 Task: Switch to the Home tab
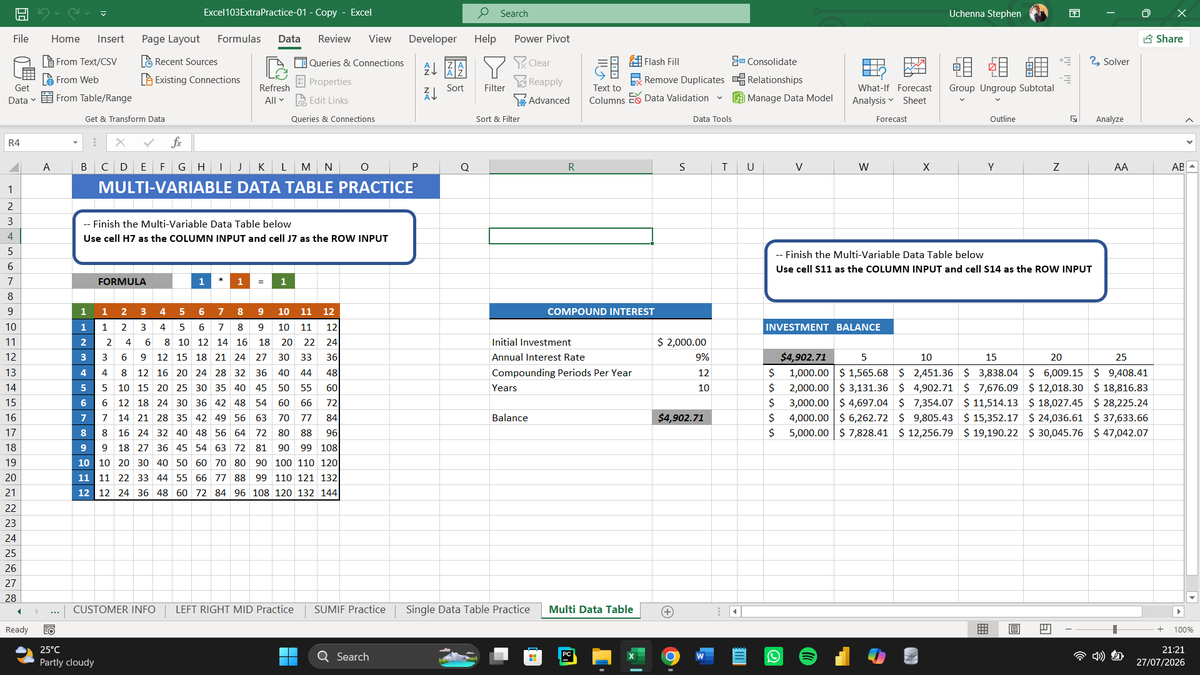point(65,38)
